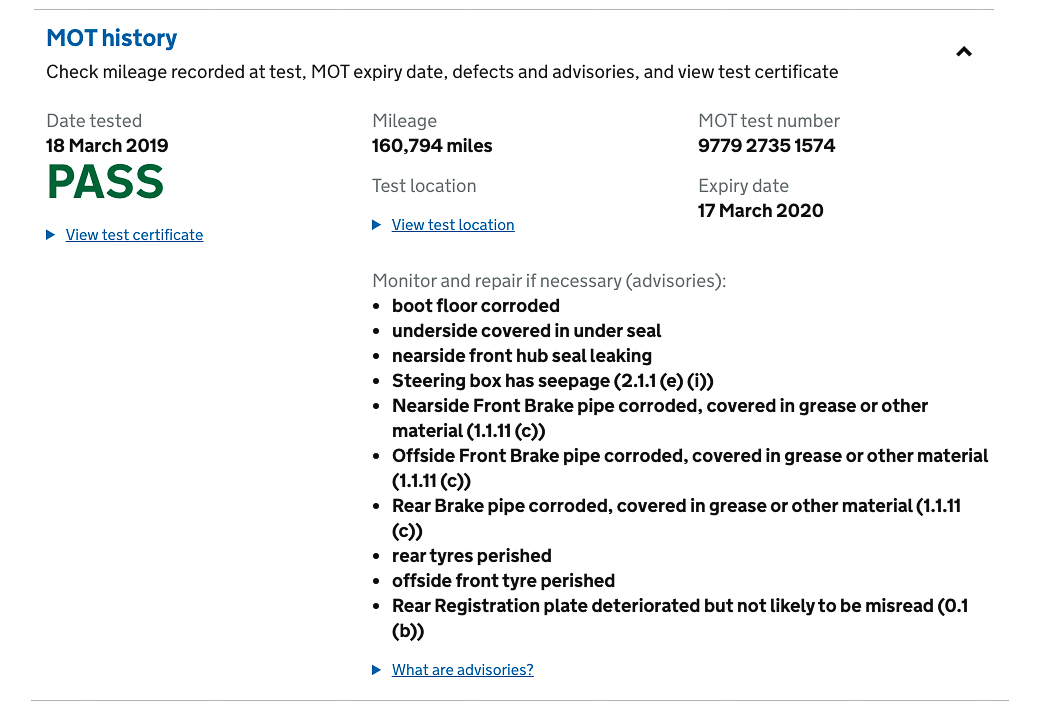
Task: Open the View test certificate link
Action: [x=134, y=235]
